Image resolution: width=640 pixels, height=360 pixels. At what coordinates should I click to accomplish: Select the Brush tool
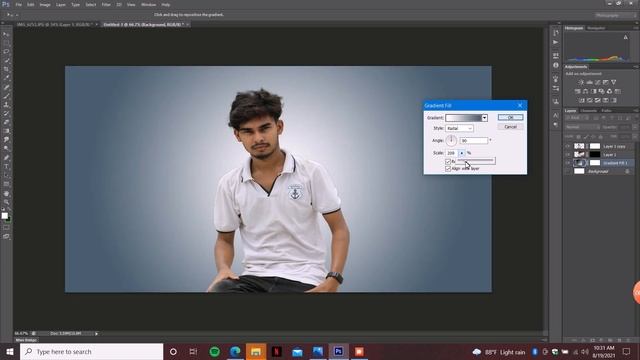pyautogui.click(x=6, y=96)
